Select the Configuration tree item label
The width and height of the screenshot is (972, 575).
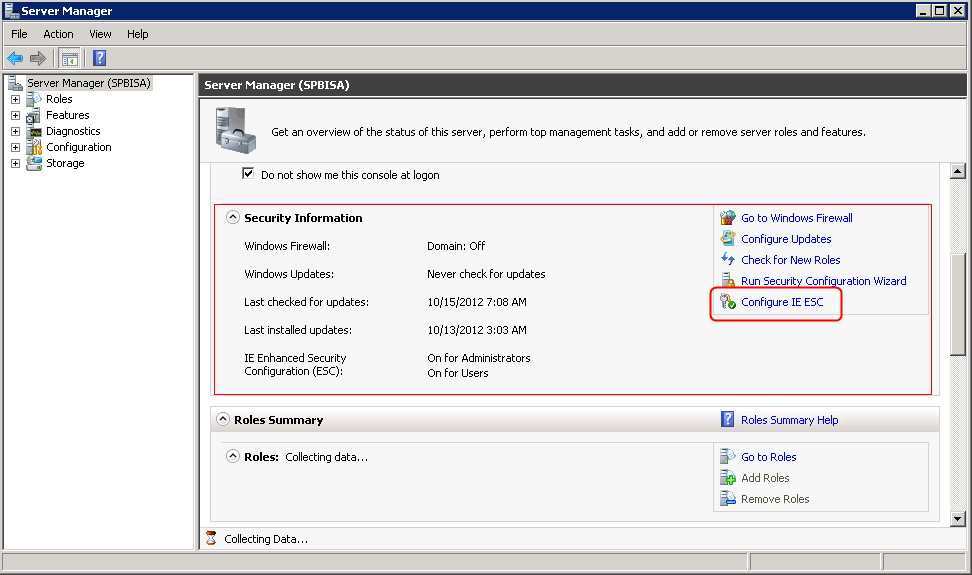pyautogui.click(x=79, y=147)
